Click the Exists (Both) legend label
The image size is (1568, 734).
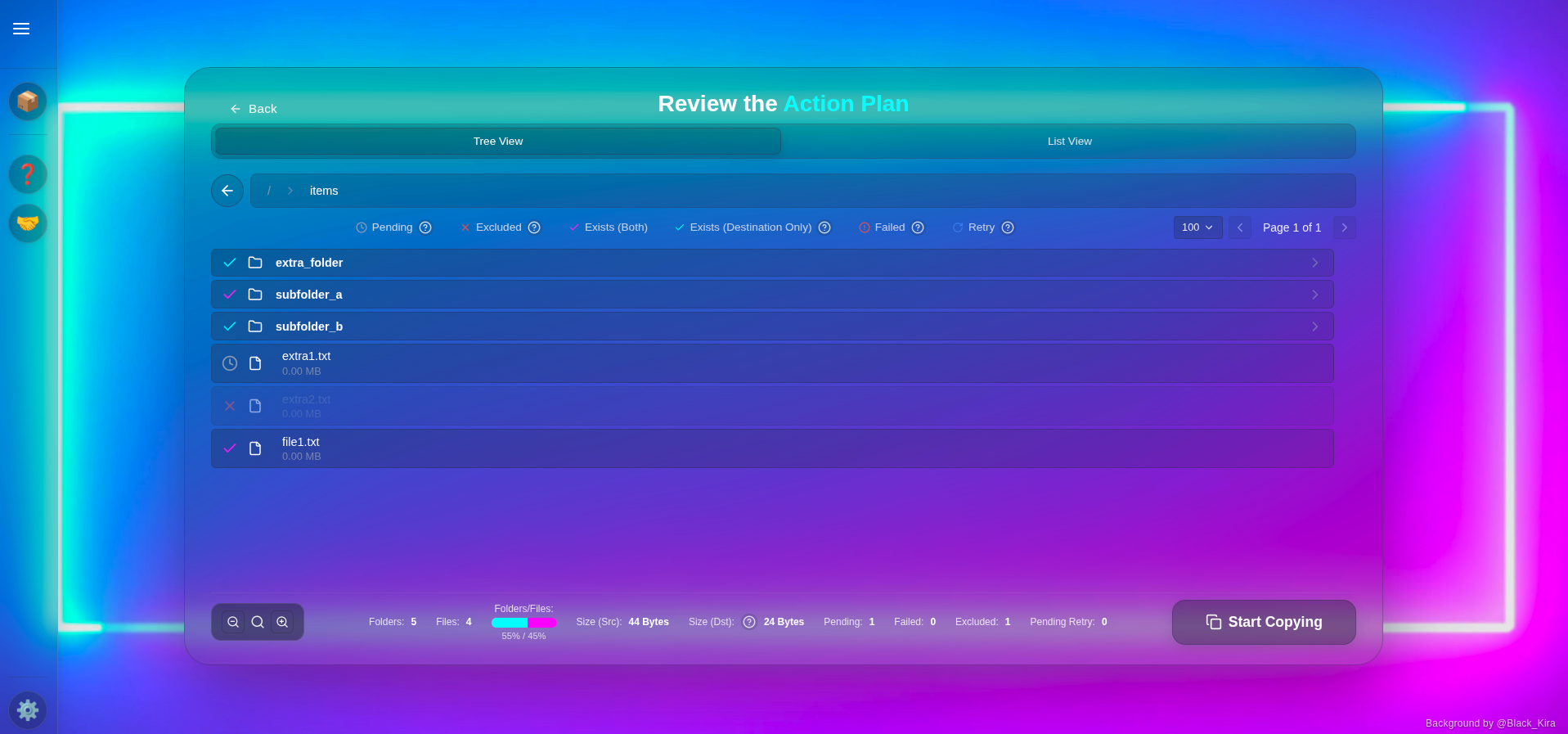point(616,227)
